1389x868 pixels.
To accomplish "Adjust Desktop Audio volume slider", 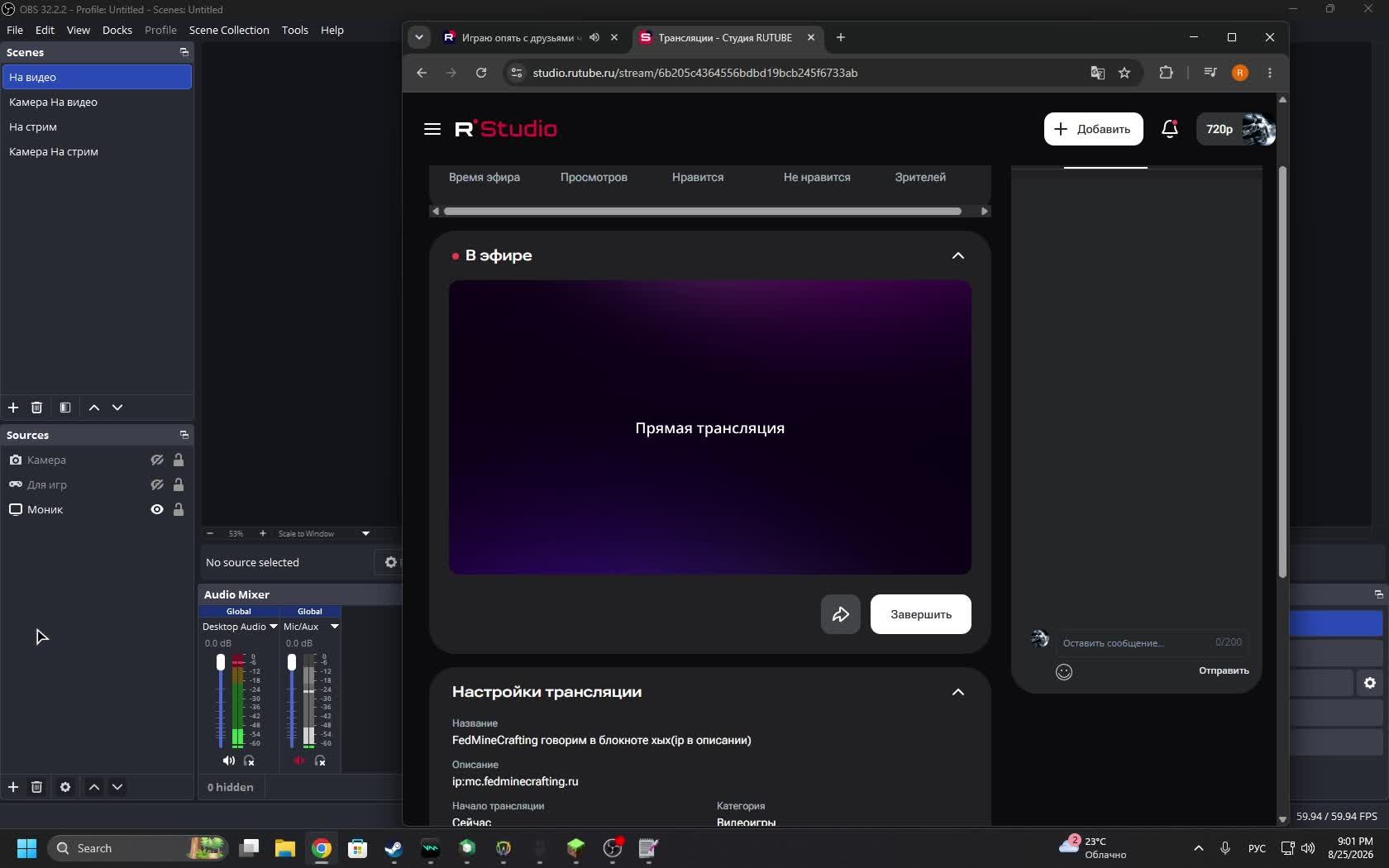I will pyautogui.click(x=221, y=662).
